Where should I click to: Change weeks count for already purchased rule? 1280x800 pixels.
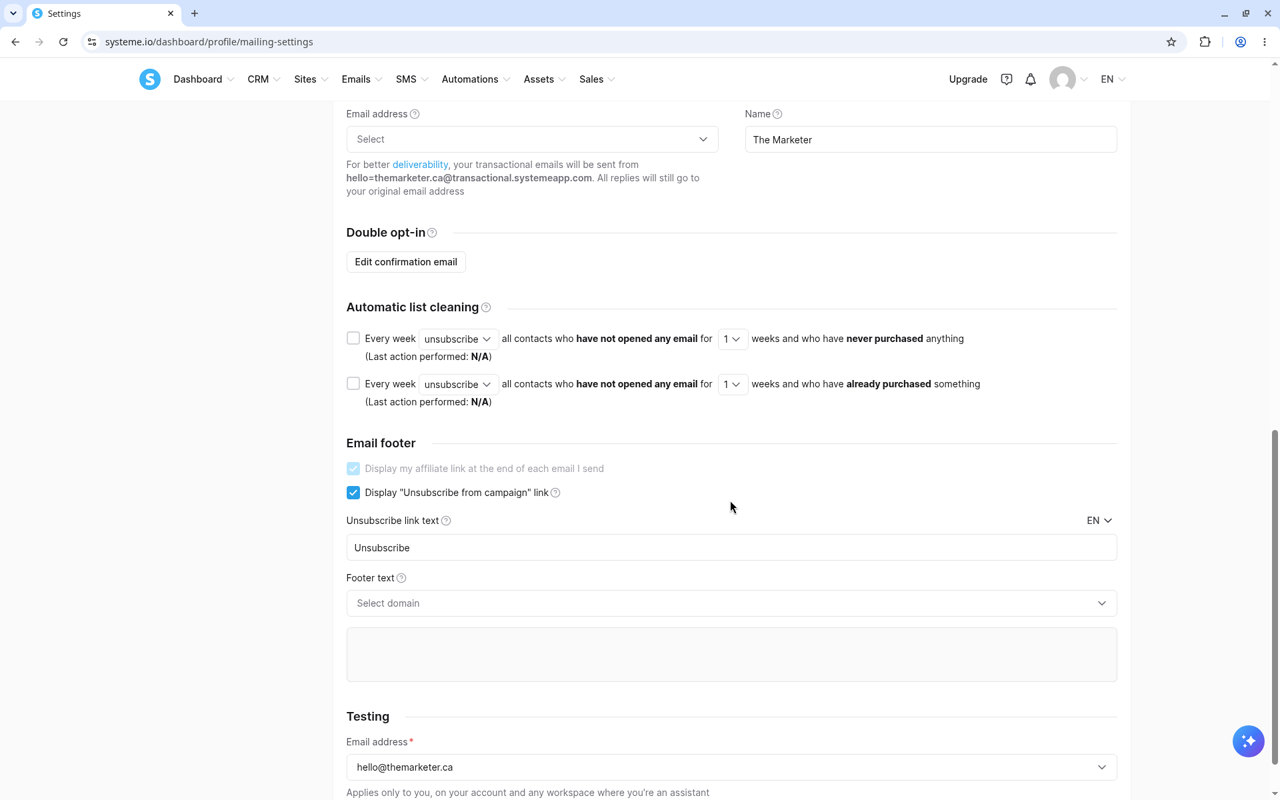[732, 384]
